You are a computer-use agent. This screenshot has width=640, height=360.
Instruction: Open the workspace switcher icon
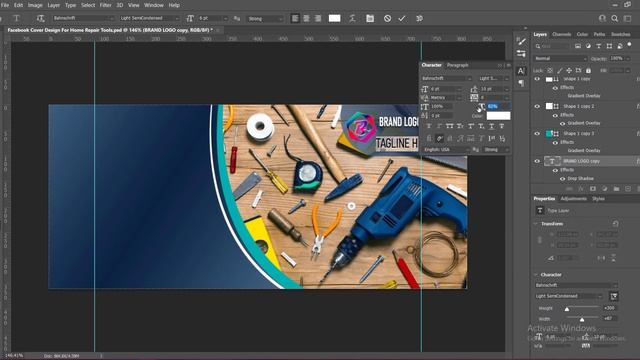[627, 18]
